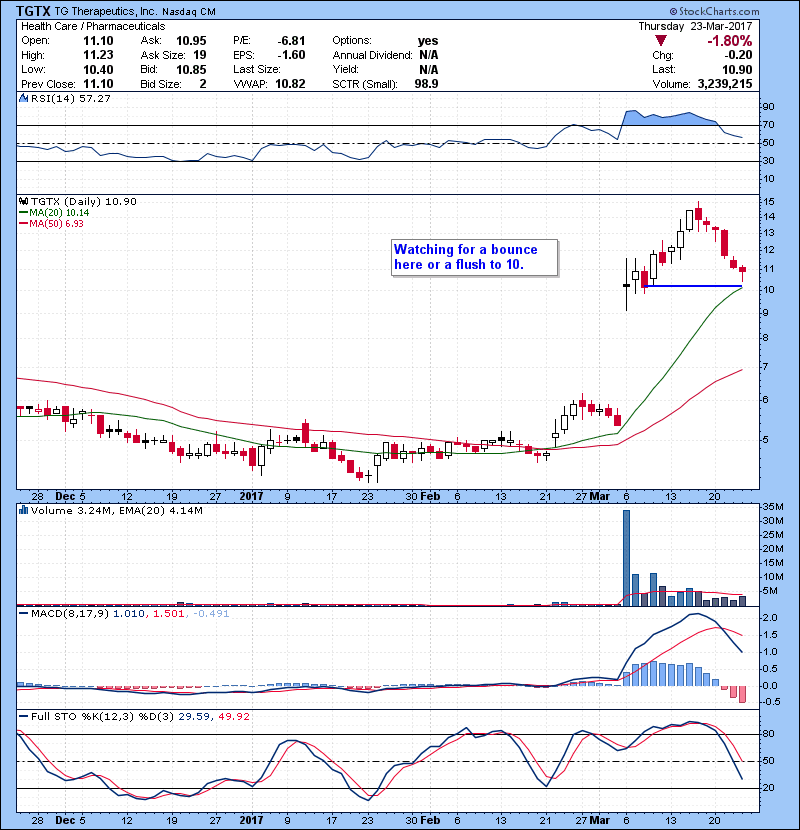This screenshot has width=800, height=830.
Task: Click the VWAP value 10.82
Action: pyautogui.click(x=290, y=84)
